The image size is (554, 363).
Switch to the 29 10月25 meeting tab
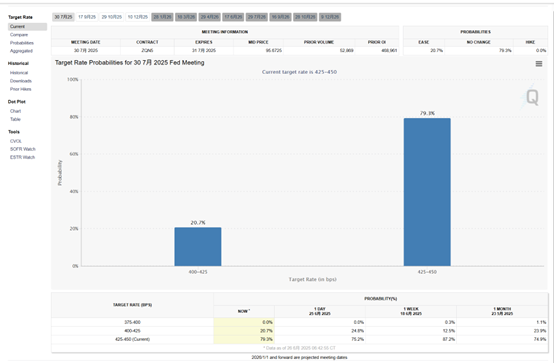(112, 17)
